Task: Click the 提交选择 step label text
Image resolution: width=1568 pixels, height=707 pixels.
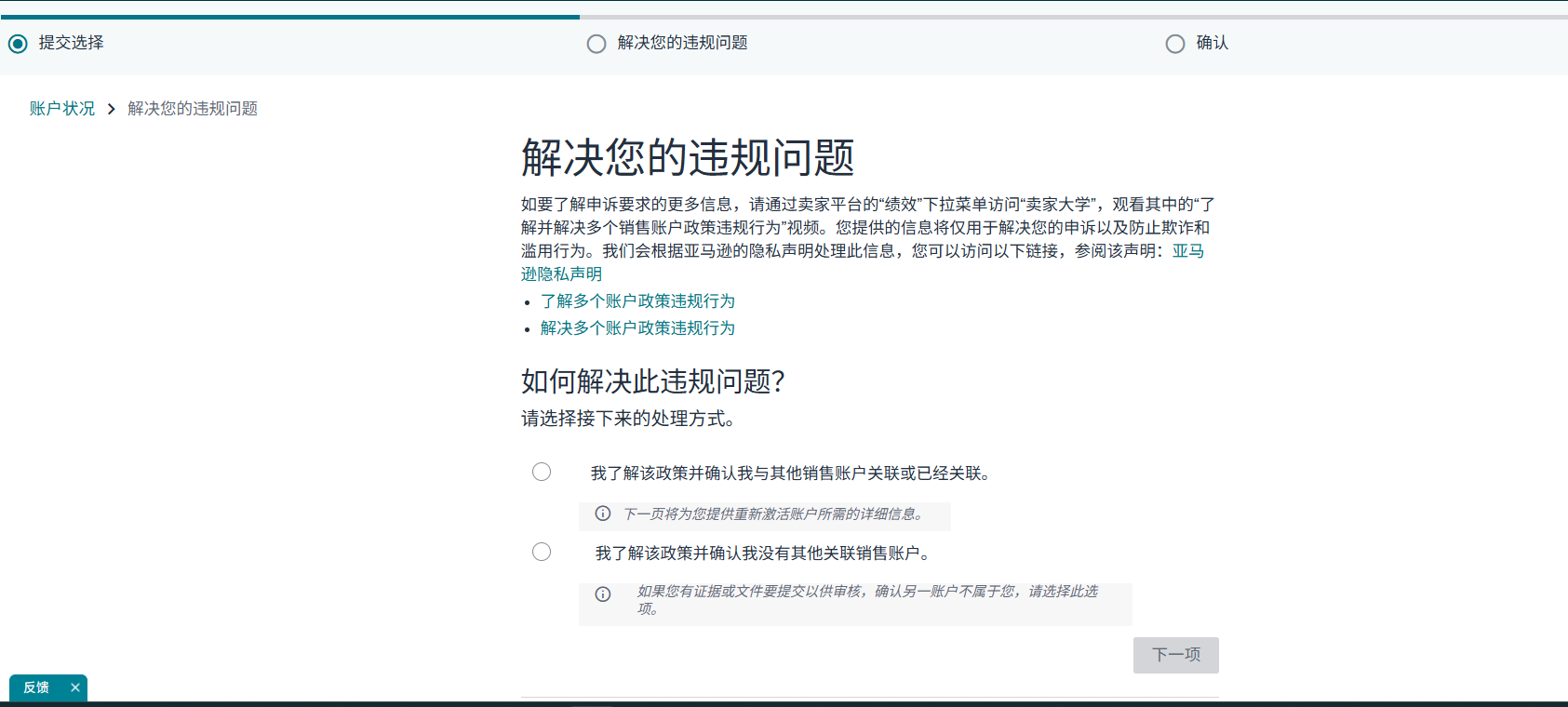Action: coord(72,43)
